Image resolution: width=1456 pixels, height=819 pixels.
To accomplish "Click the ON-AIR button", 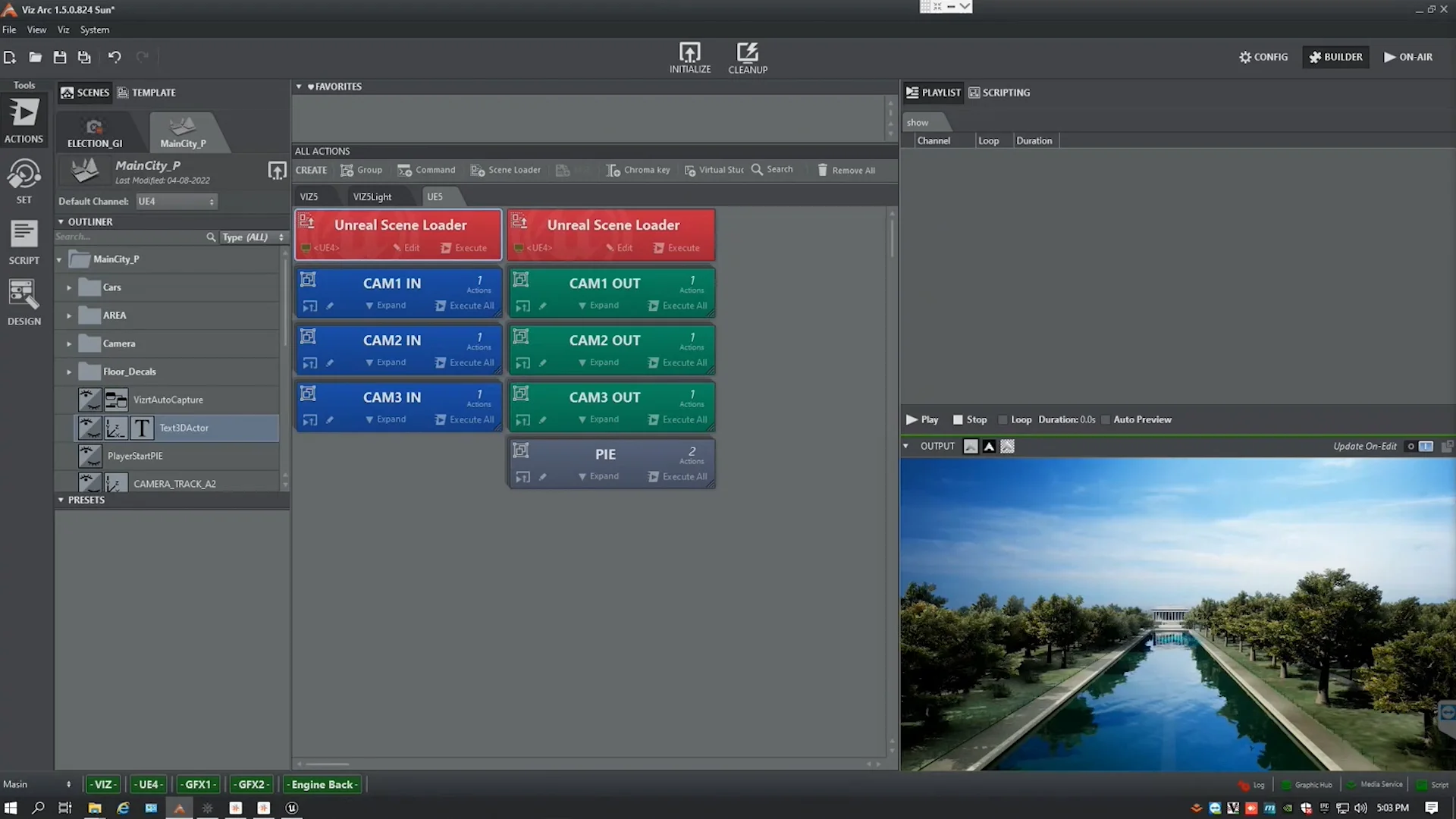I will point(1407,57).
